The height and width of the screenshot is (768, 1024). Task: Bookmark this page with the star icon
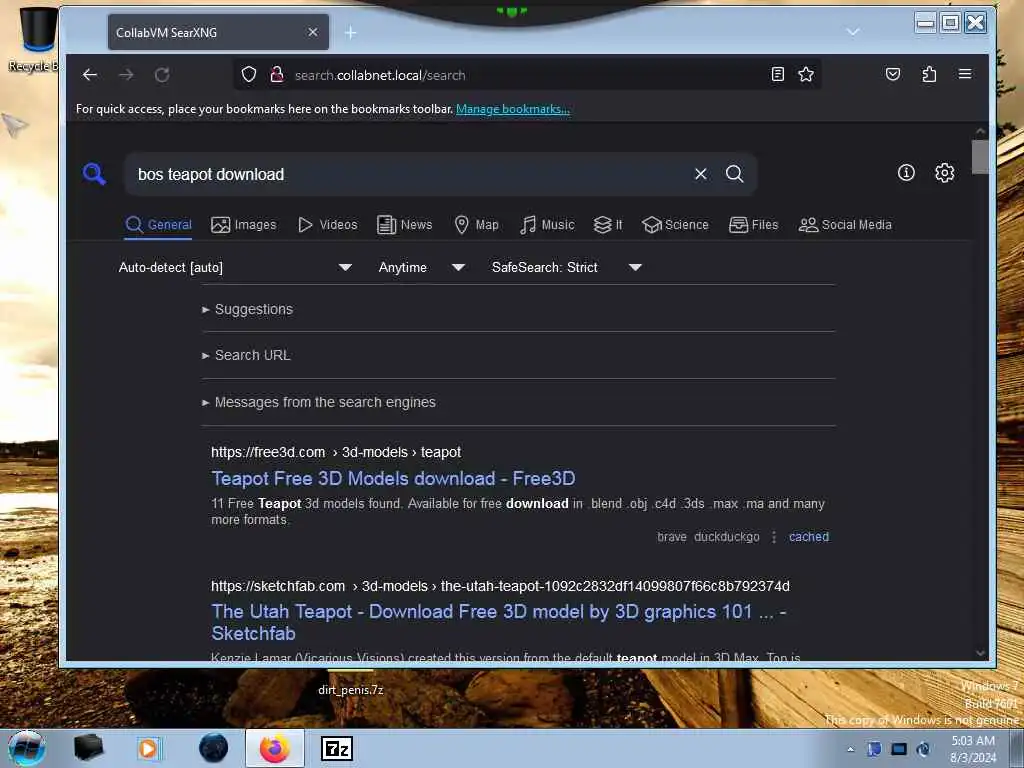pyautogui.click(x=806, y=74)
